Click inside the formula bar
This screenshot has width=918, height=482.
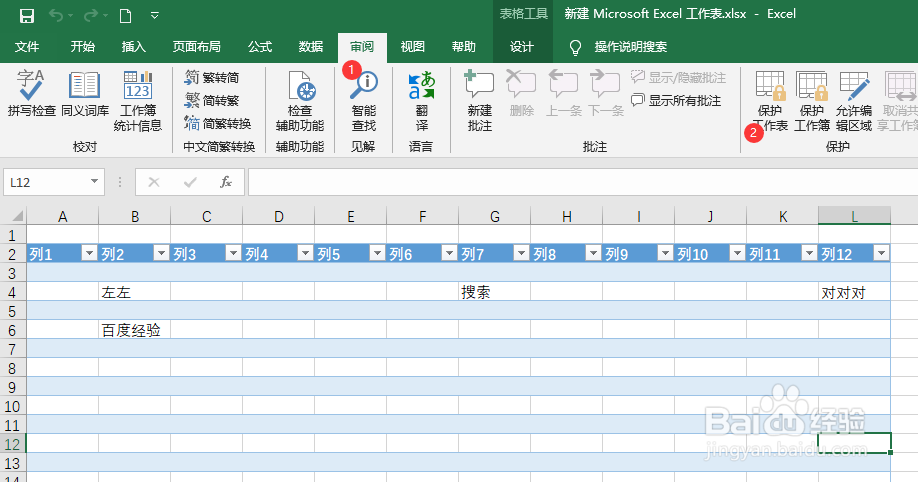click(583, 182)
